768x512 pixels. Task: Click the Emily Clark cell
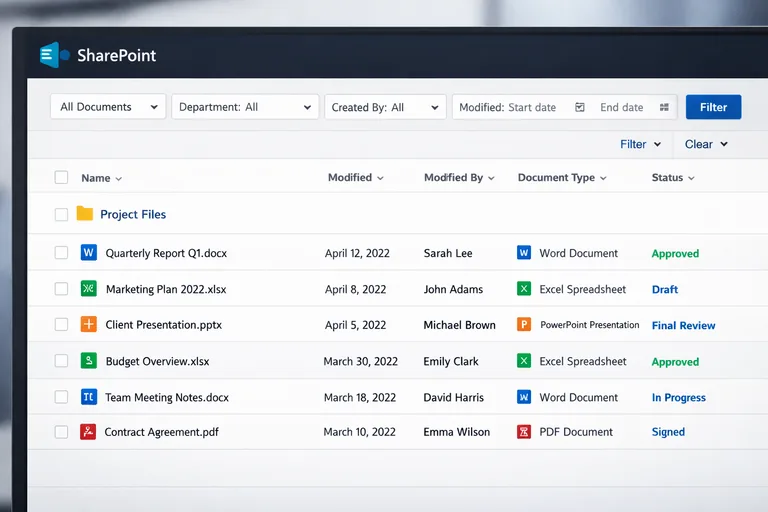[x=451, y=362]
